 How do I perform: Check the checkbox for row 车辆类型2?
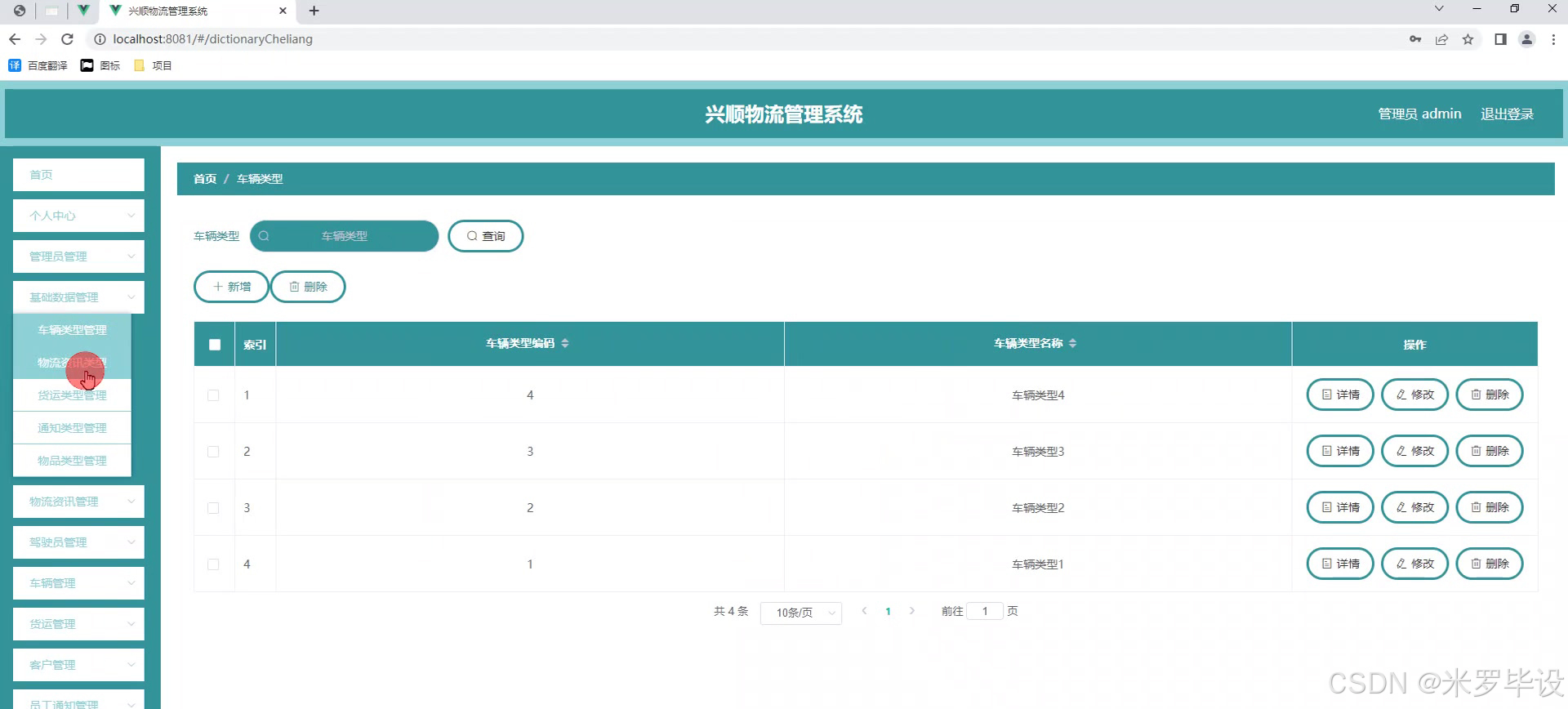click(x=213, y=508)
